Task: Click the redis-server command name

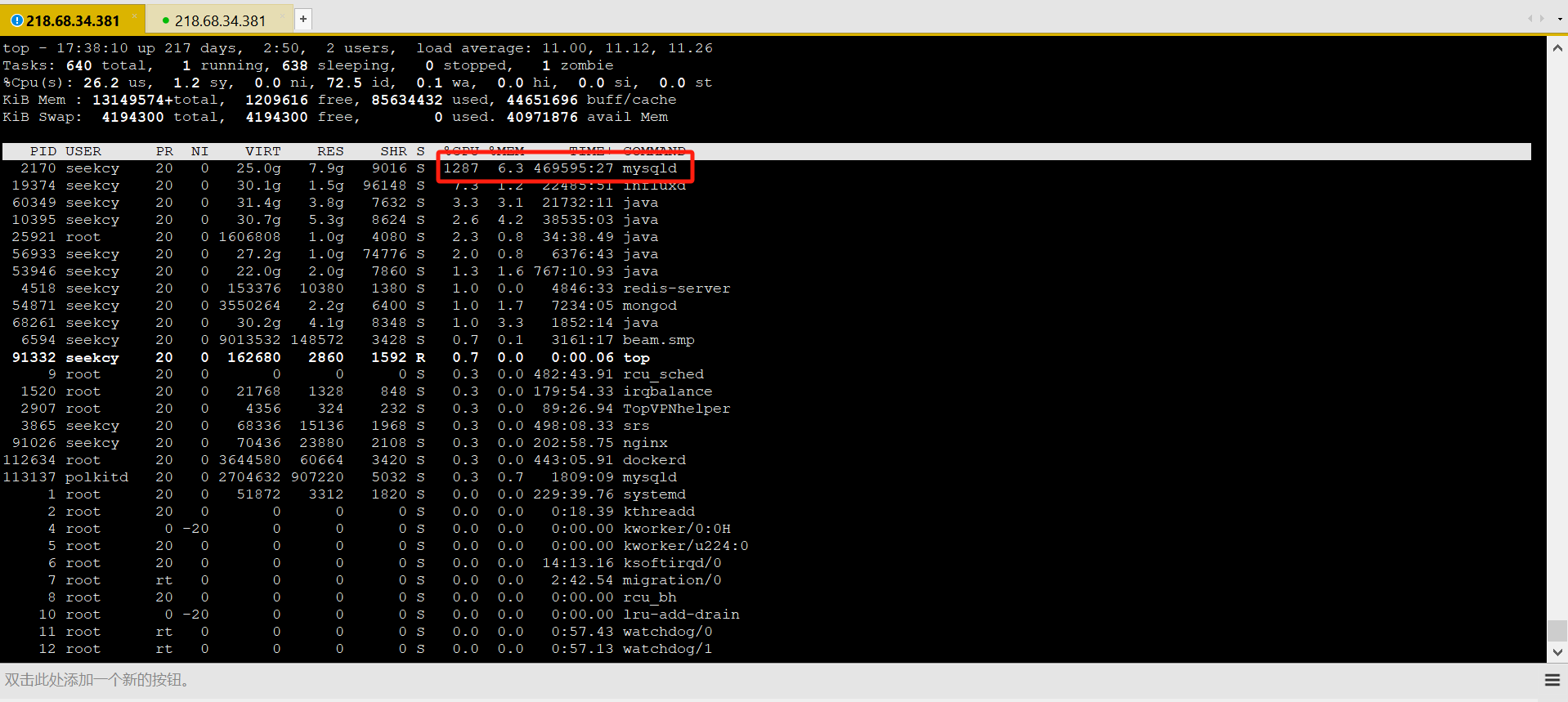Action: coord(677,288)
